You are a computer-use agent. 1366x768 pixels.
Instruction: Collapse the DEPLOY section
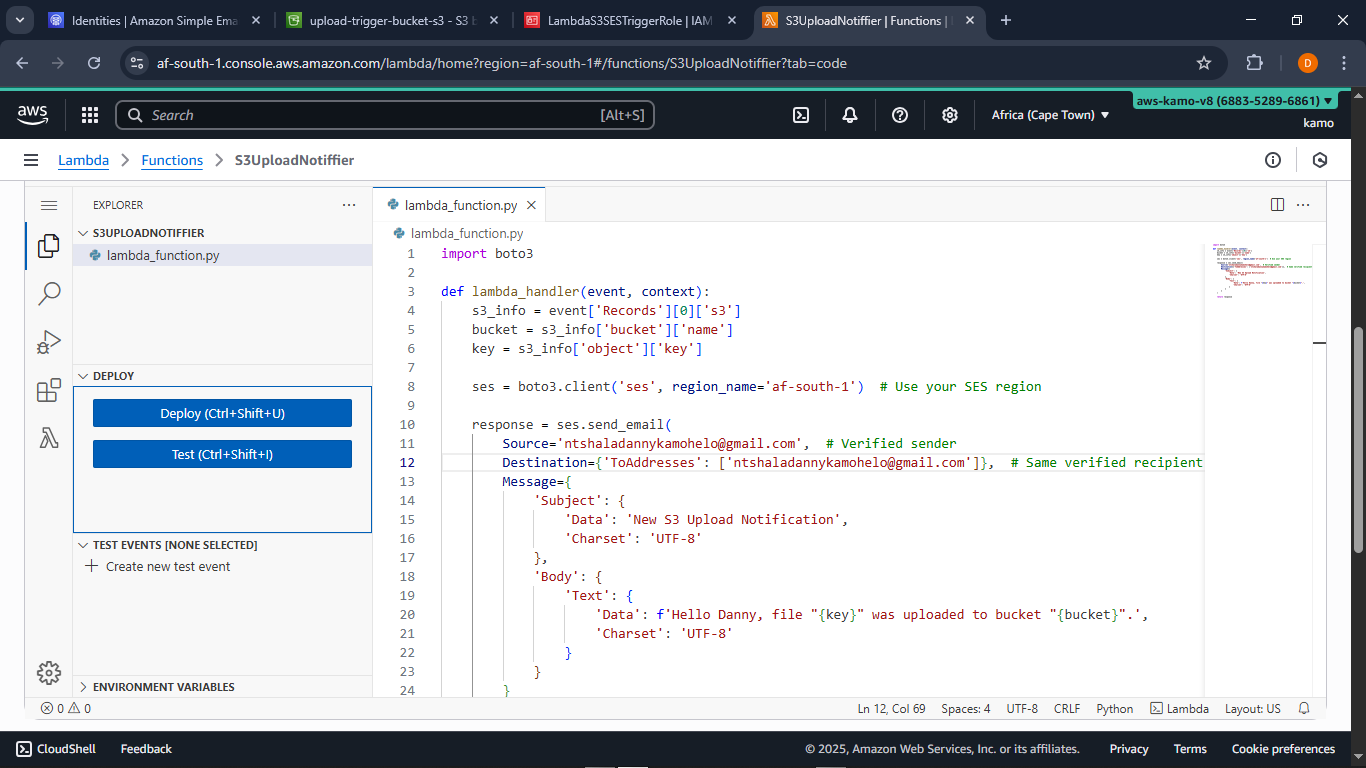[83, 376]
